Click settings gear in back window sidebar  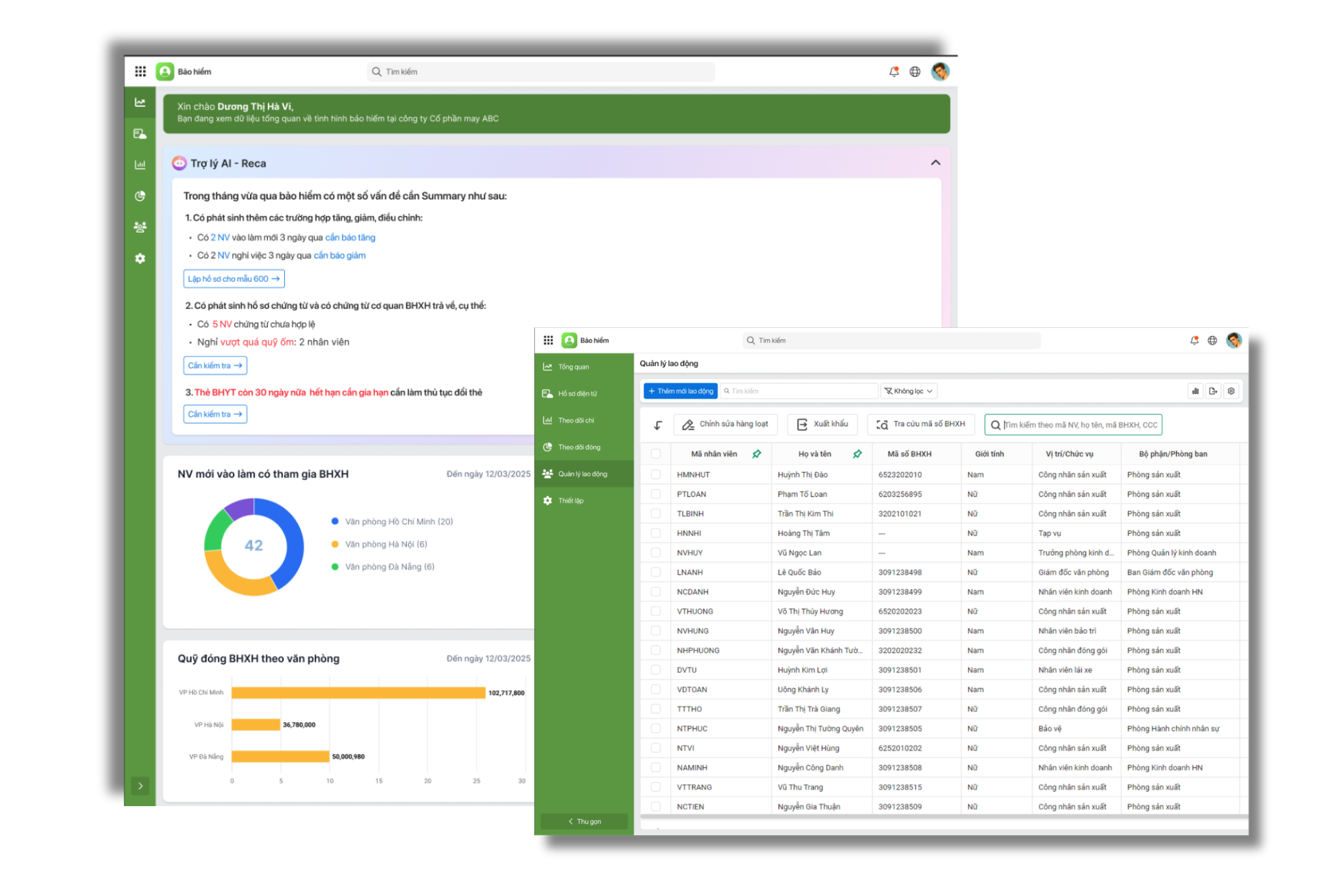140,258
